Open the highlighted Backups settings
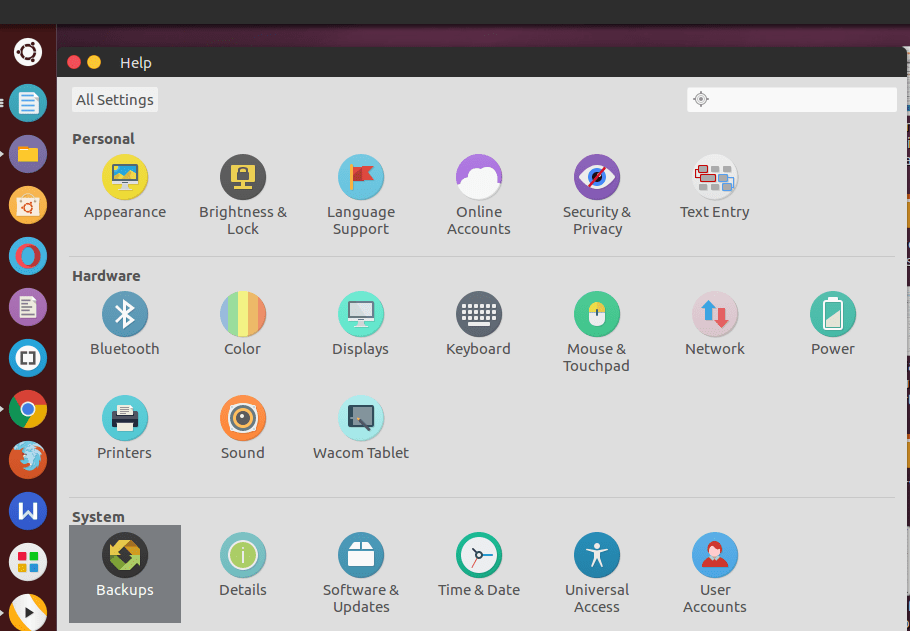The image size is (910, 631). point(125,574)
